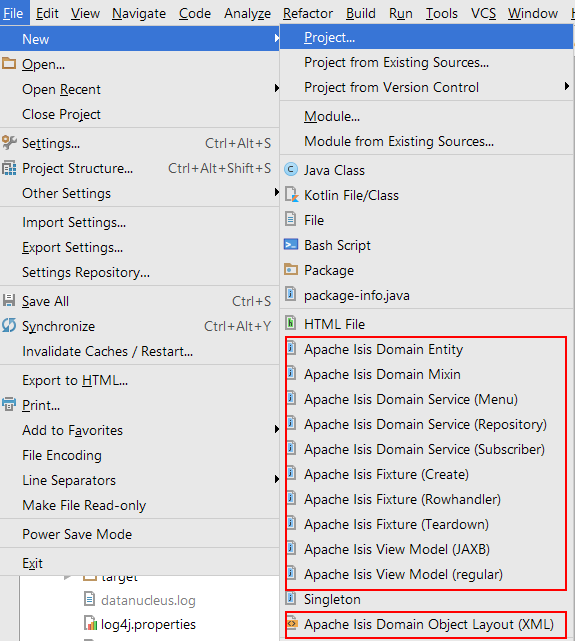Click the datanucleus.log file icon
This screenshot has height=641, width=575.
[x=89, y=600]
